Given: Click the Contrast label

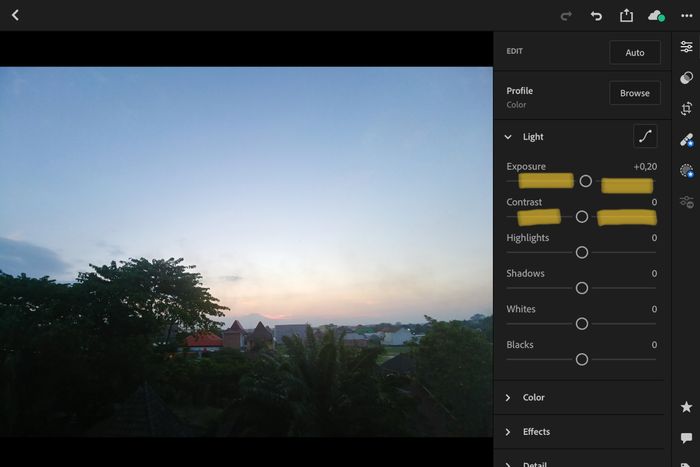Looking at the screenshot, I should tap(524, 202).
